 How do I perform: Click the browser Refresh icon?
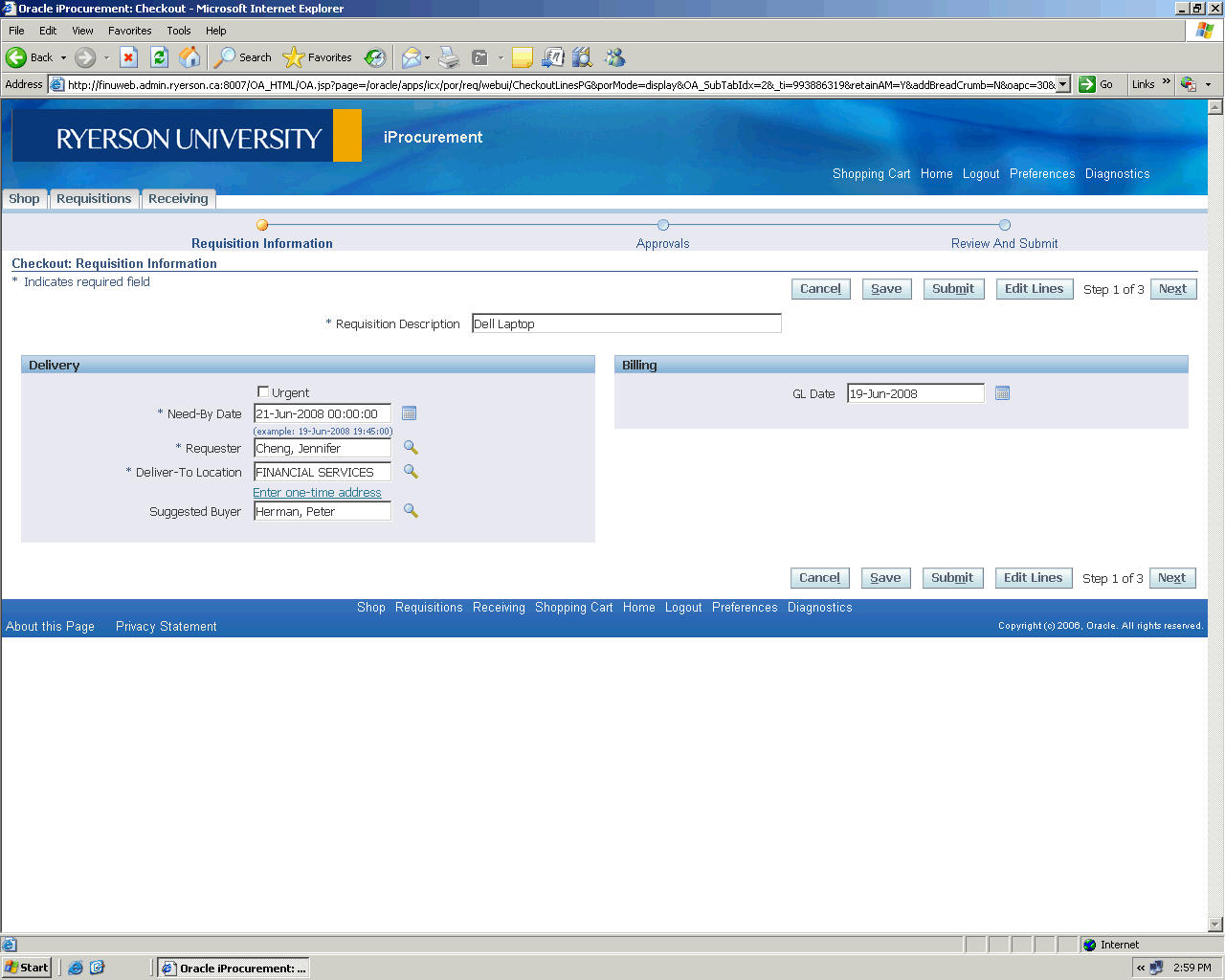pos(160,57)
